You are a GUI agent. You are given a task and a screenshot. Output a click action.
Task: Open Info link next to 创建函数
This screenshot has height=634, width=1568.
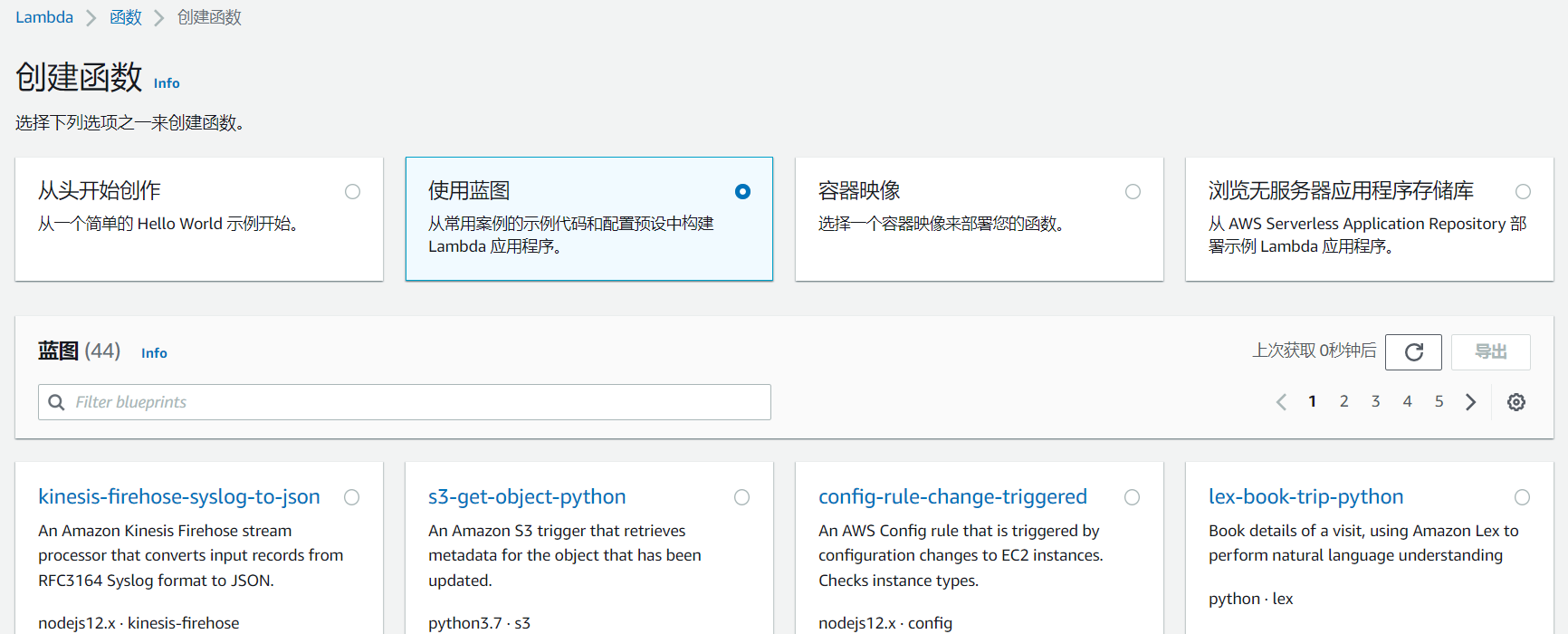point(167,83)
